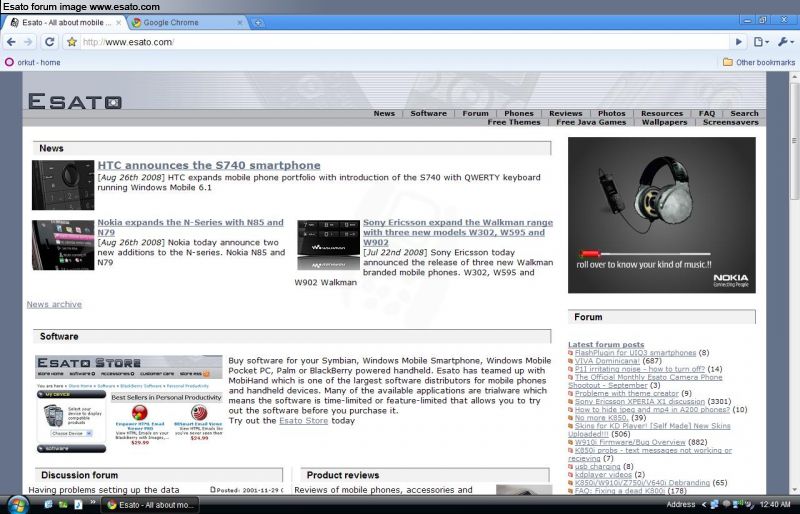Click the Esato Store screenshot image
Viewport: 800px width, 514px height.
(x=130, y=405)
